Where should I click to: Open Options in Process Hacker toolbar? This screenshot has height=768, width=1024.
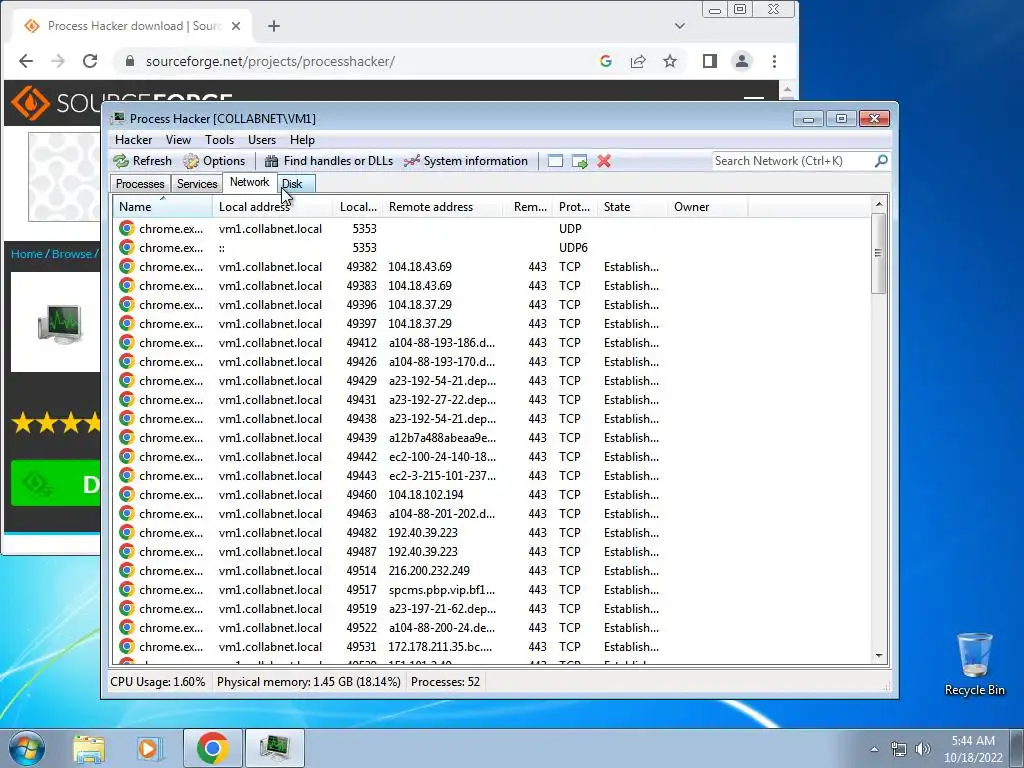214,161
